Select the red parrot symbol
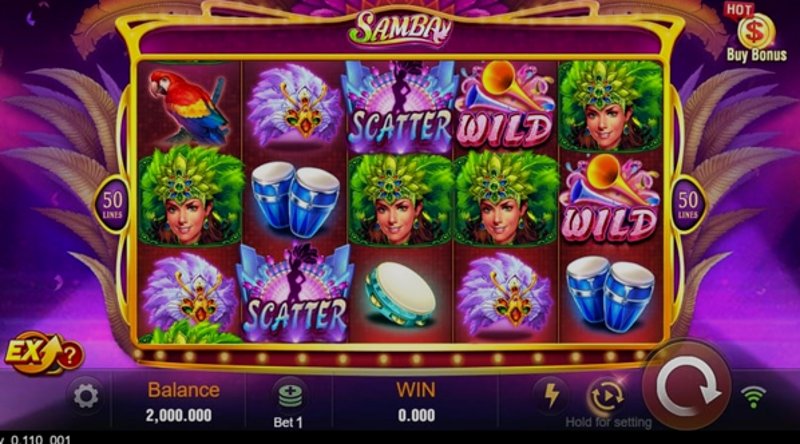Viewport: 800px width, 444px height. (189, 106)
